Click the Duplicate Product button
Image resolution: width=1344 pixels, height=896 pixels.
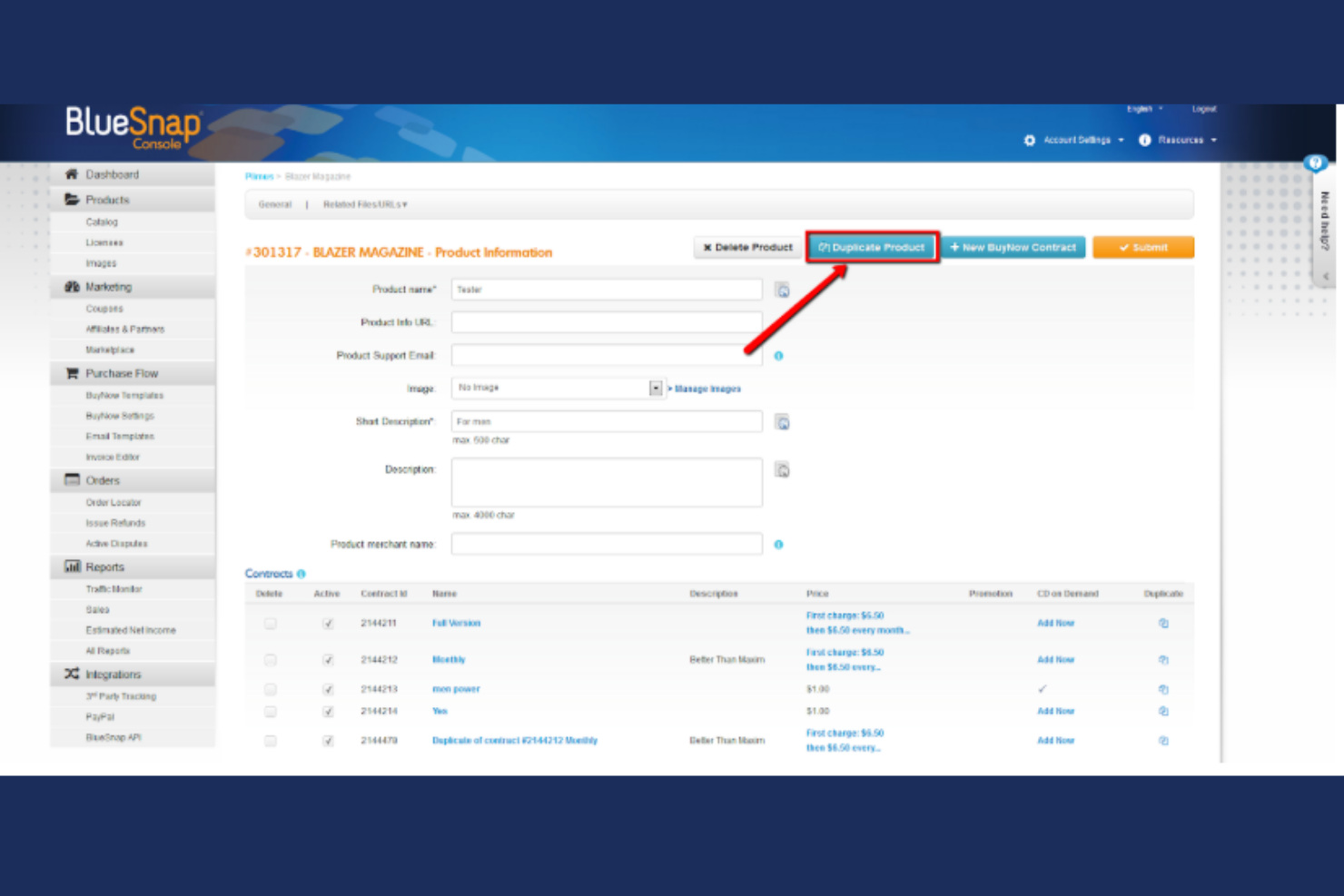(x=872, y=247)
